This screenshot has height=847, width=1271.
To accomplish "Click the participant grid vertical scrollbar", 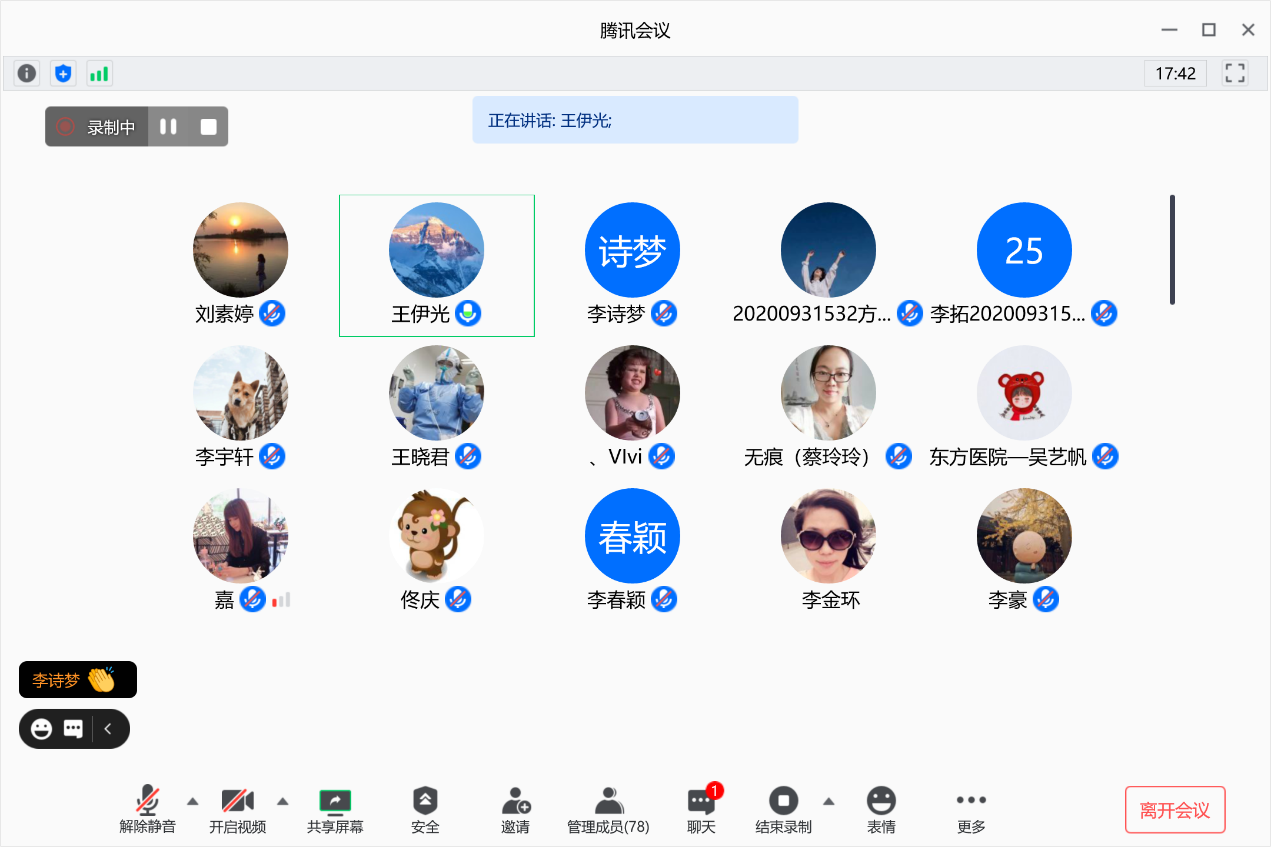I will (x=1172, y=250).
